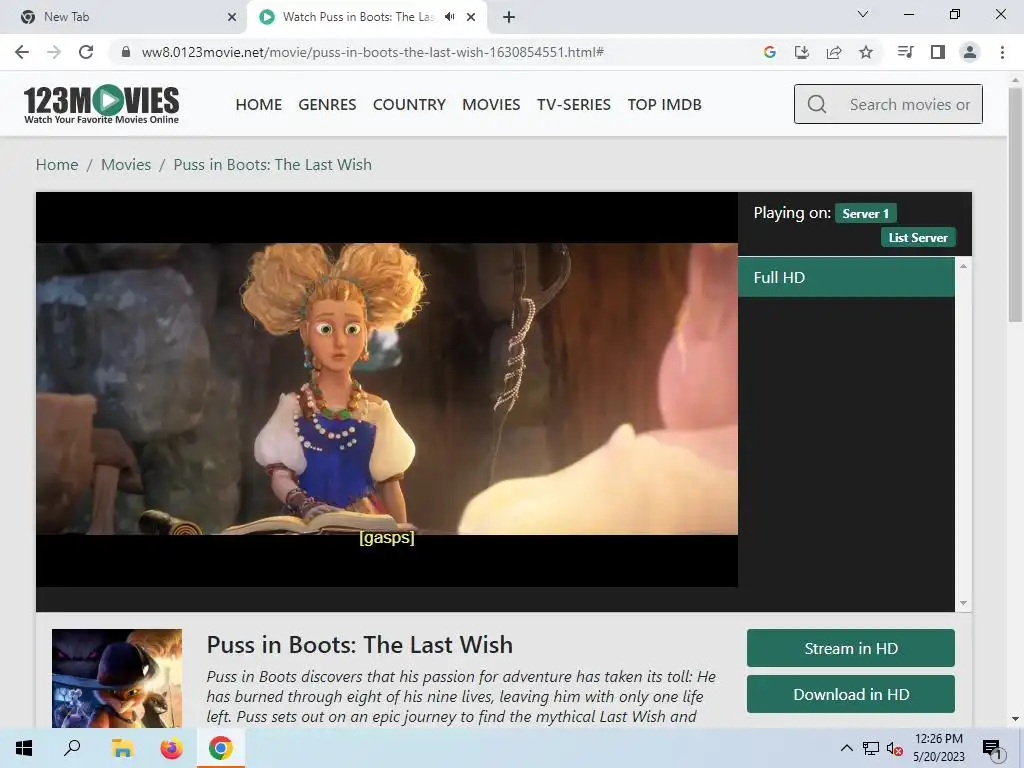Click the search magnifier icon
The height and width of the screenshot is (768, 1024).
coord(816,104)
